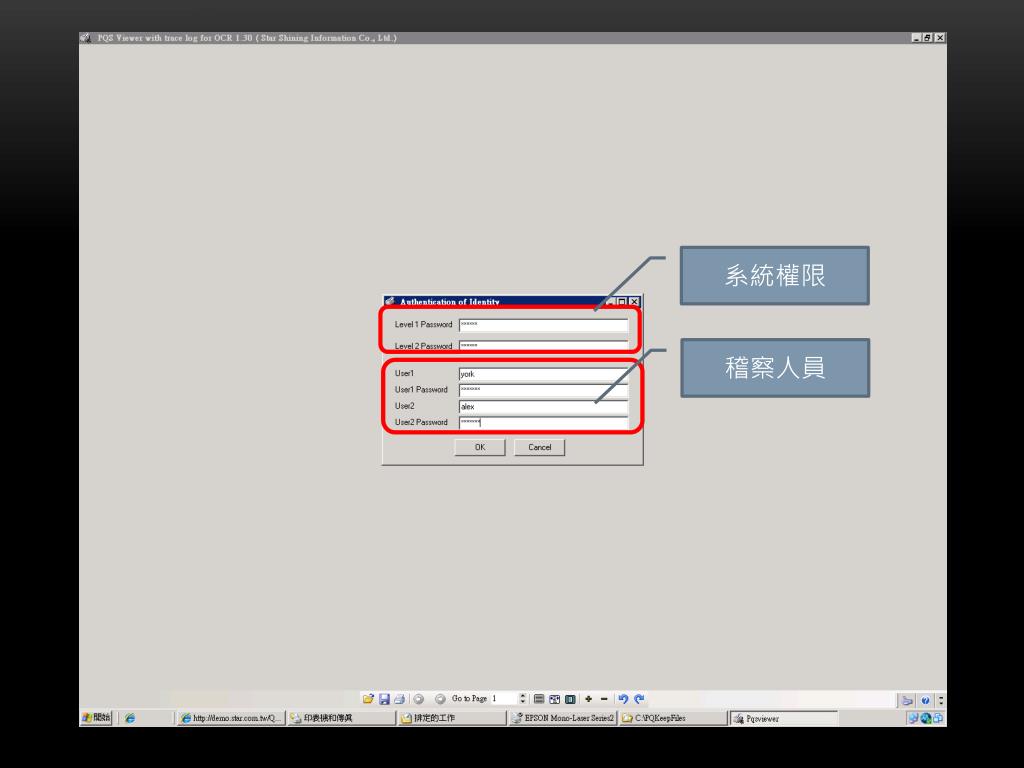The width and height of the screenshot is (1024, 768).
Task: Restore down the PQS Viewer window
Action: 927,38
